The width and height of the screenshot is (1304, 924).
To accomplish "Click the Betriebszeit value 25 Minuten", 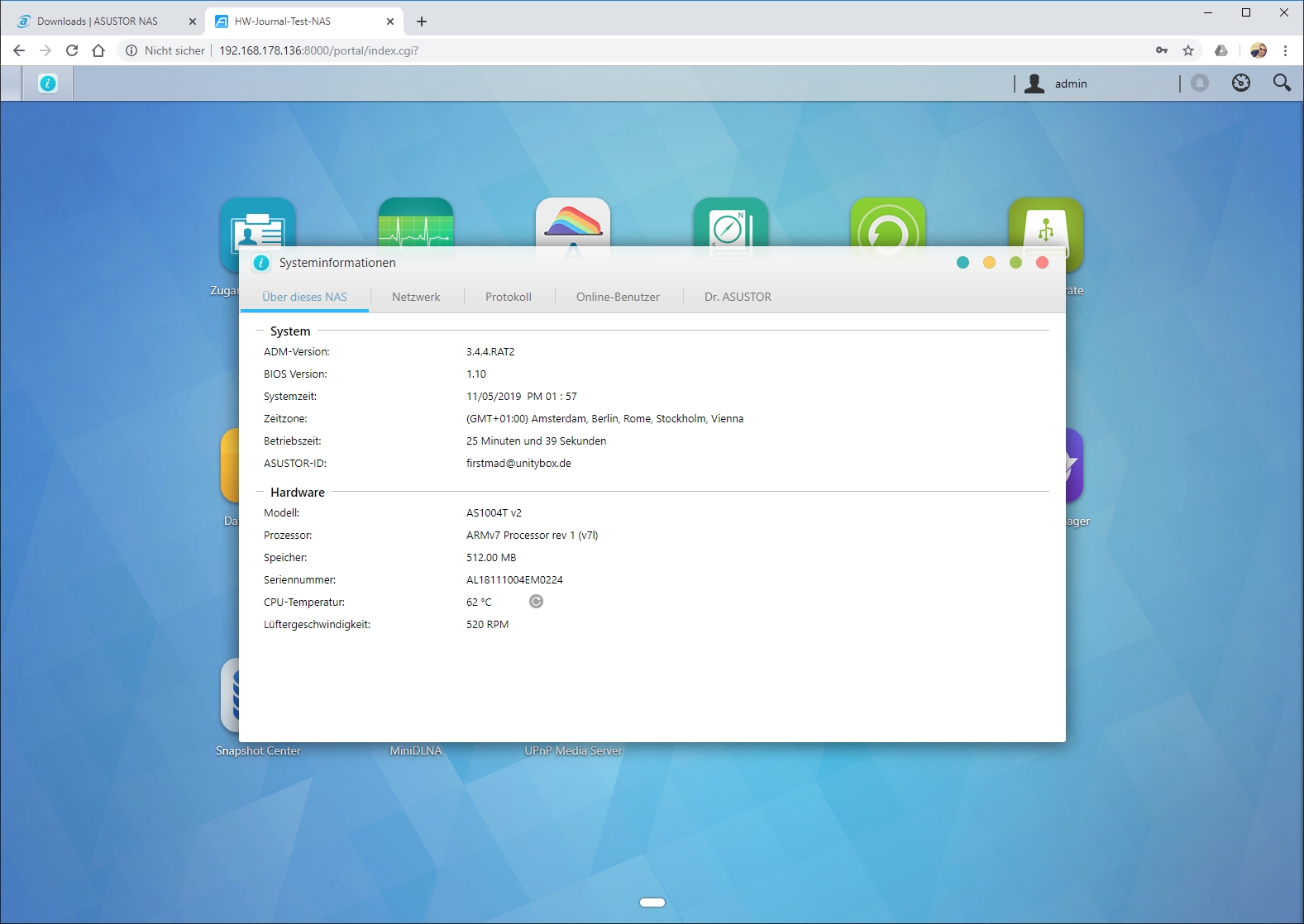I will [536, 441].
